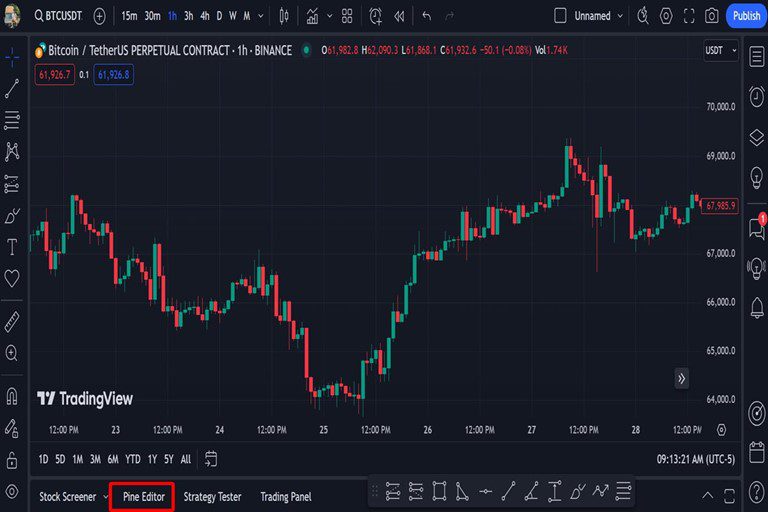Take a chart snapshot with camera icon
This screenshot has height=512, width=768.
click(x=712, y=16)
